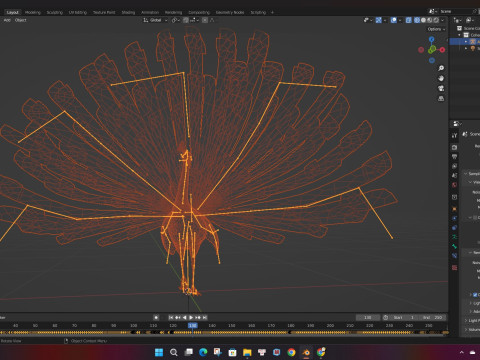
Task: Expand the Light Paths panel
Action: point(466,321)
